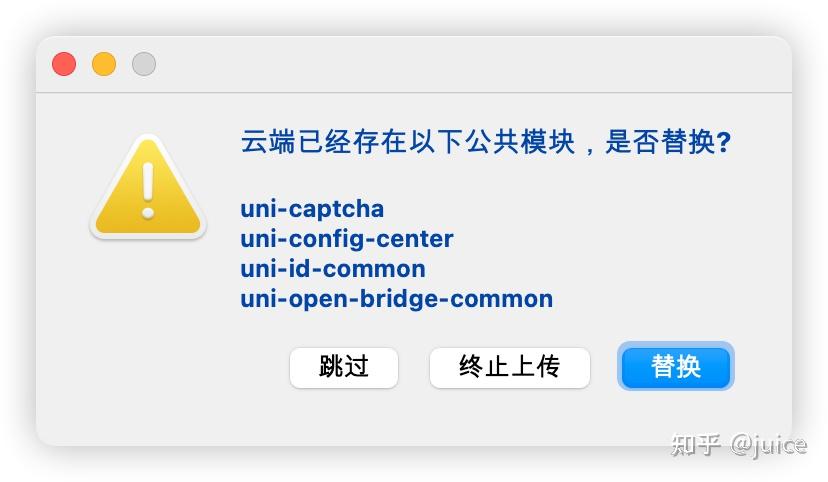This screenshot has height=482, width=828.
Task: Click the yellow minimize window button
Action: (104, 64)
